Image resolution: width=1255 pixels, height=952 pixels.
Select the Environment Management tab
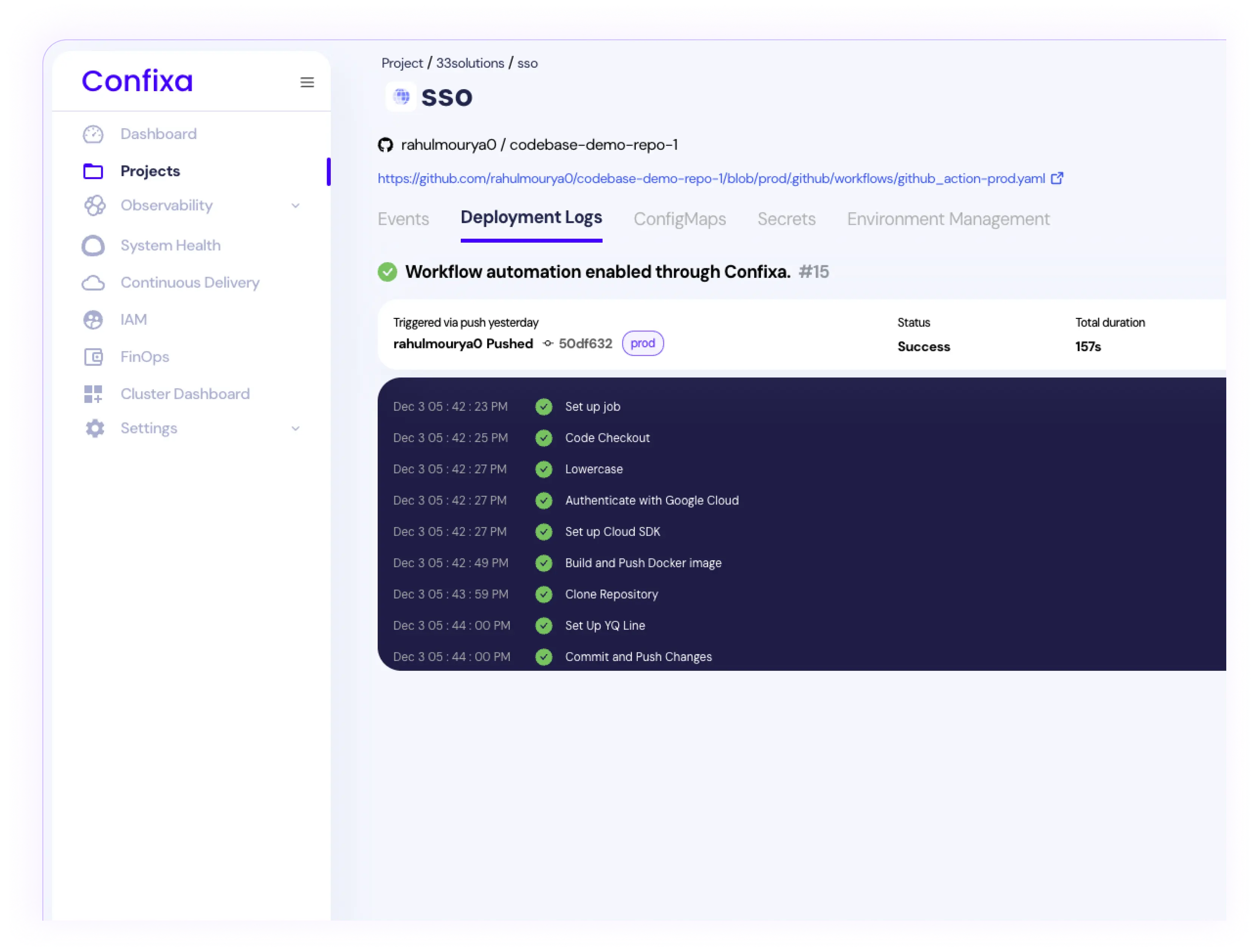point(948,219)
